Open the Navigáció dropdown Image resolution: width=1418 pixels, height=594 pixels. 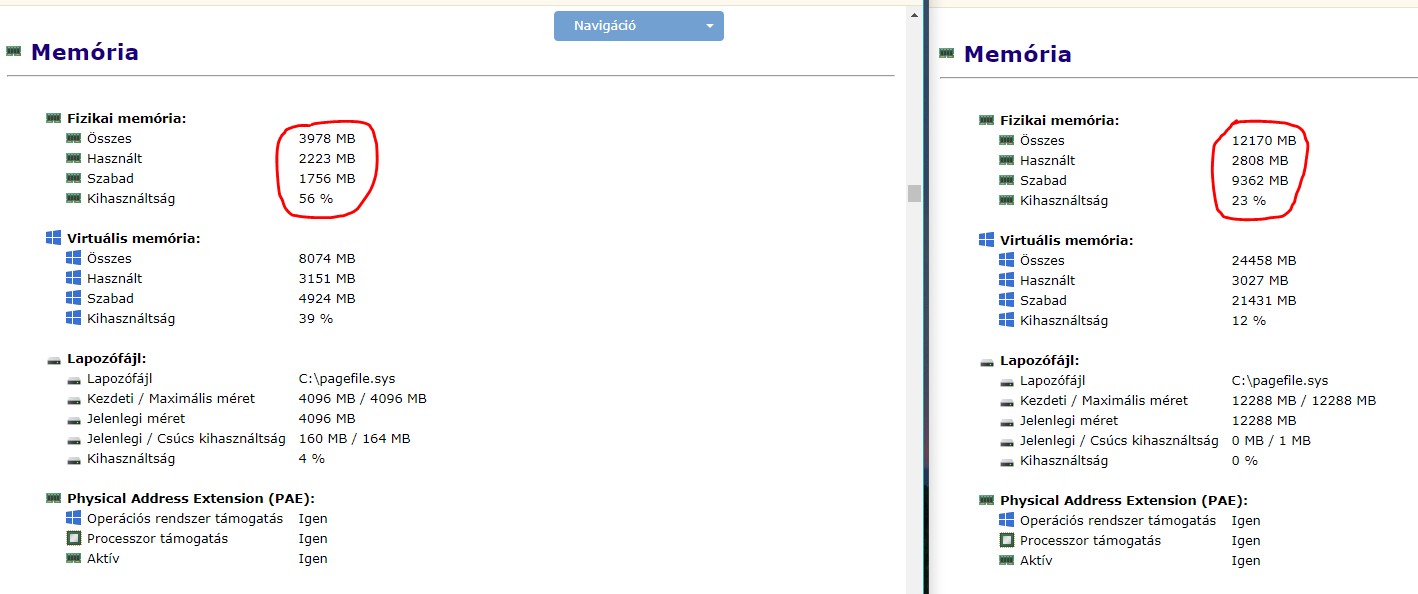point(638,26)
